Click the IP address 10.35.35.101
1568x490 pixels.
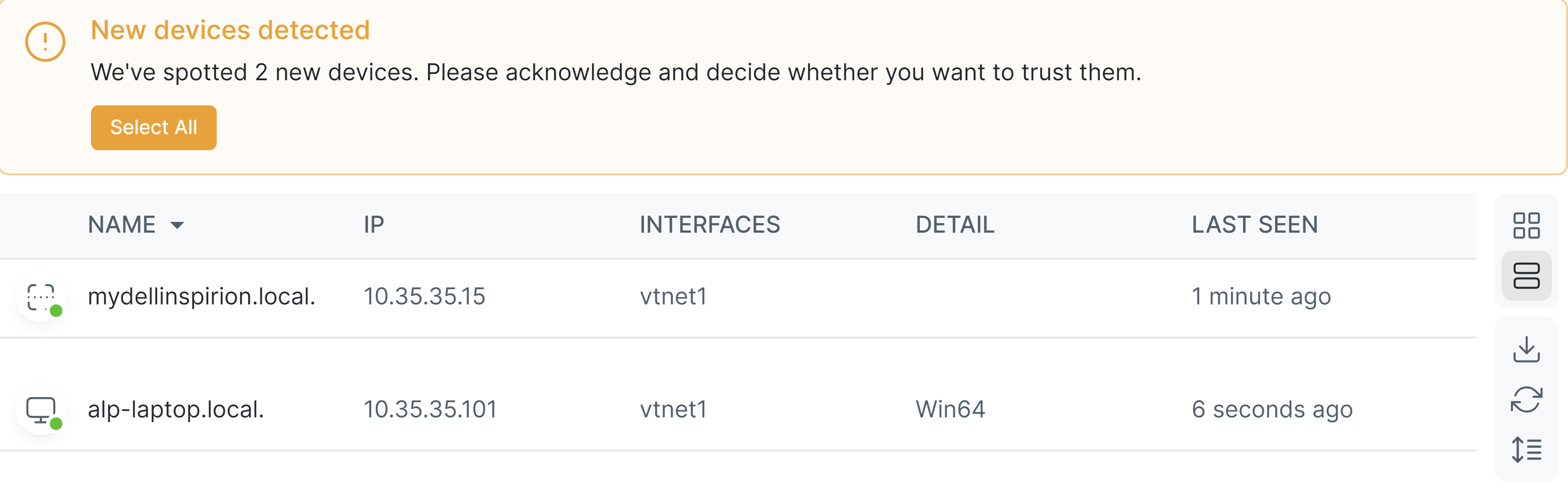point(430,410)
